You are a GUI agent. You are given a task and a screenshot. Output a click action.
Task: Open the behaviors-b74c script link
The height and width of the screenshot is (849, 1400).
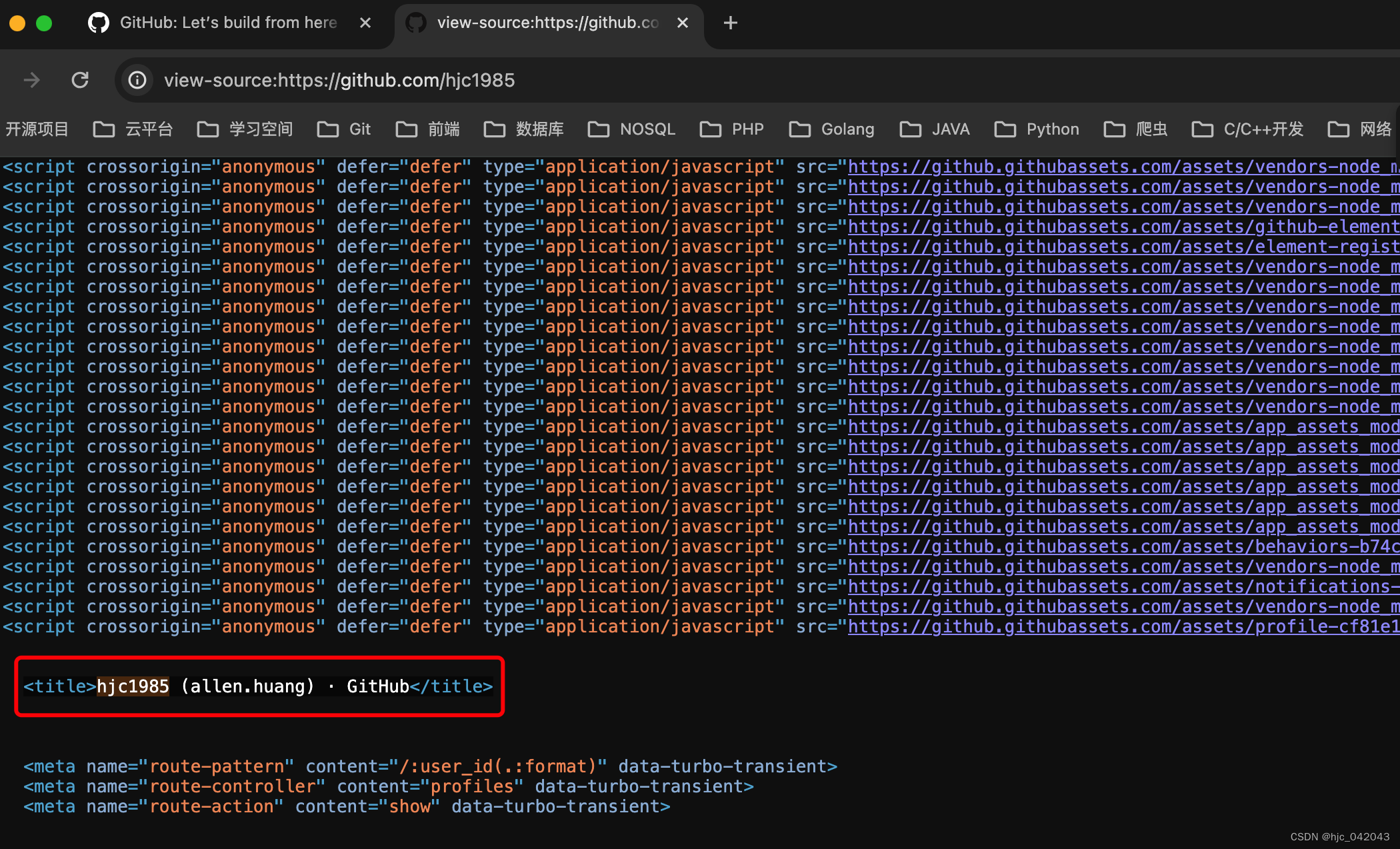tap(1123, 547)
